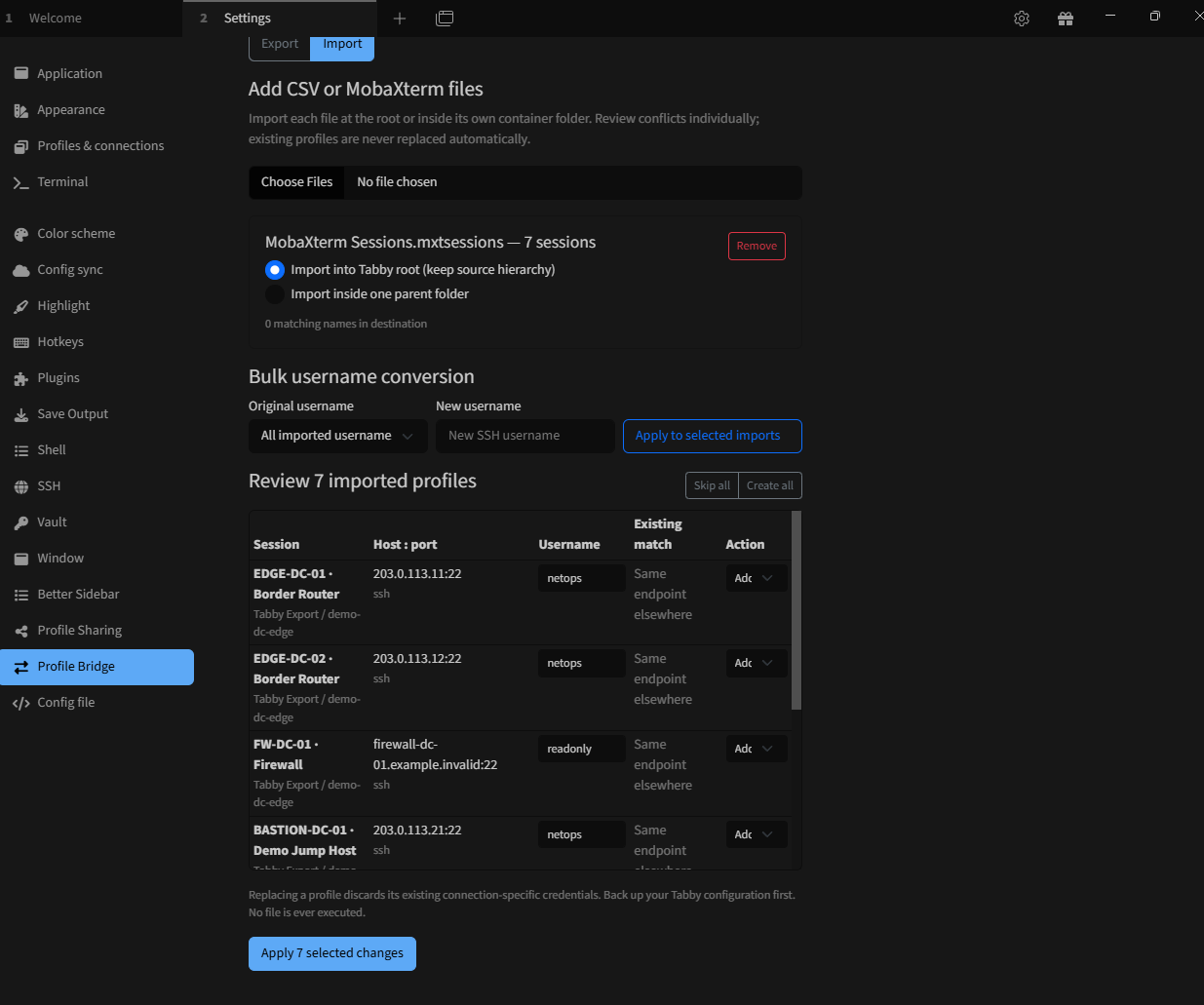
Task: Open the Original username dropdown
Action: coord(338,436)
